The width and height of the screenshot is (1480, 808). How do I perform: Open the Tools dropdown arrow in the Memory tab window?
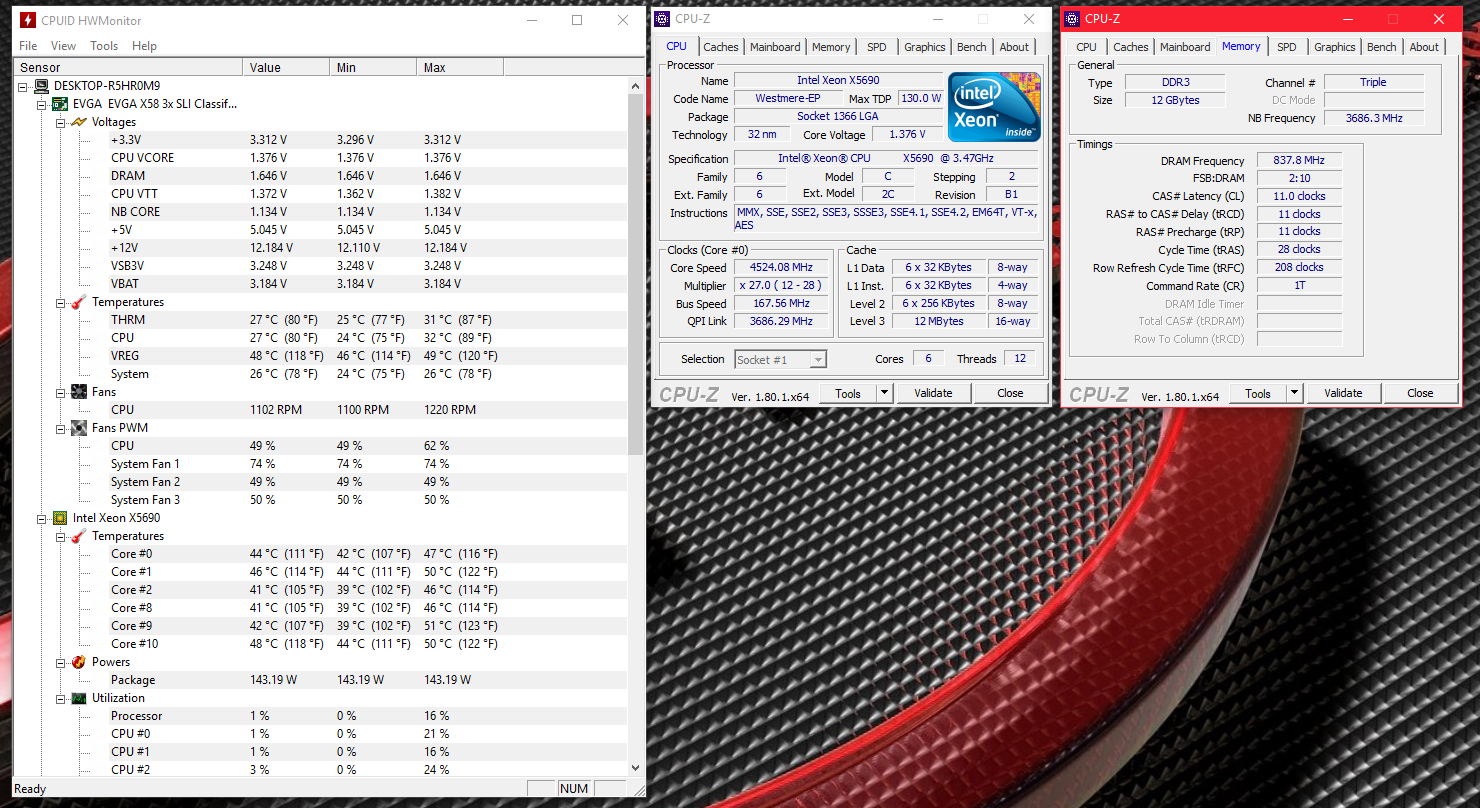tap(1294, 393)
